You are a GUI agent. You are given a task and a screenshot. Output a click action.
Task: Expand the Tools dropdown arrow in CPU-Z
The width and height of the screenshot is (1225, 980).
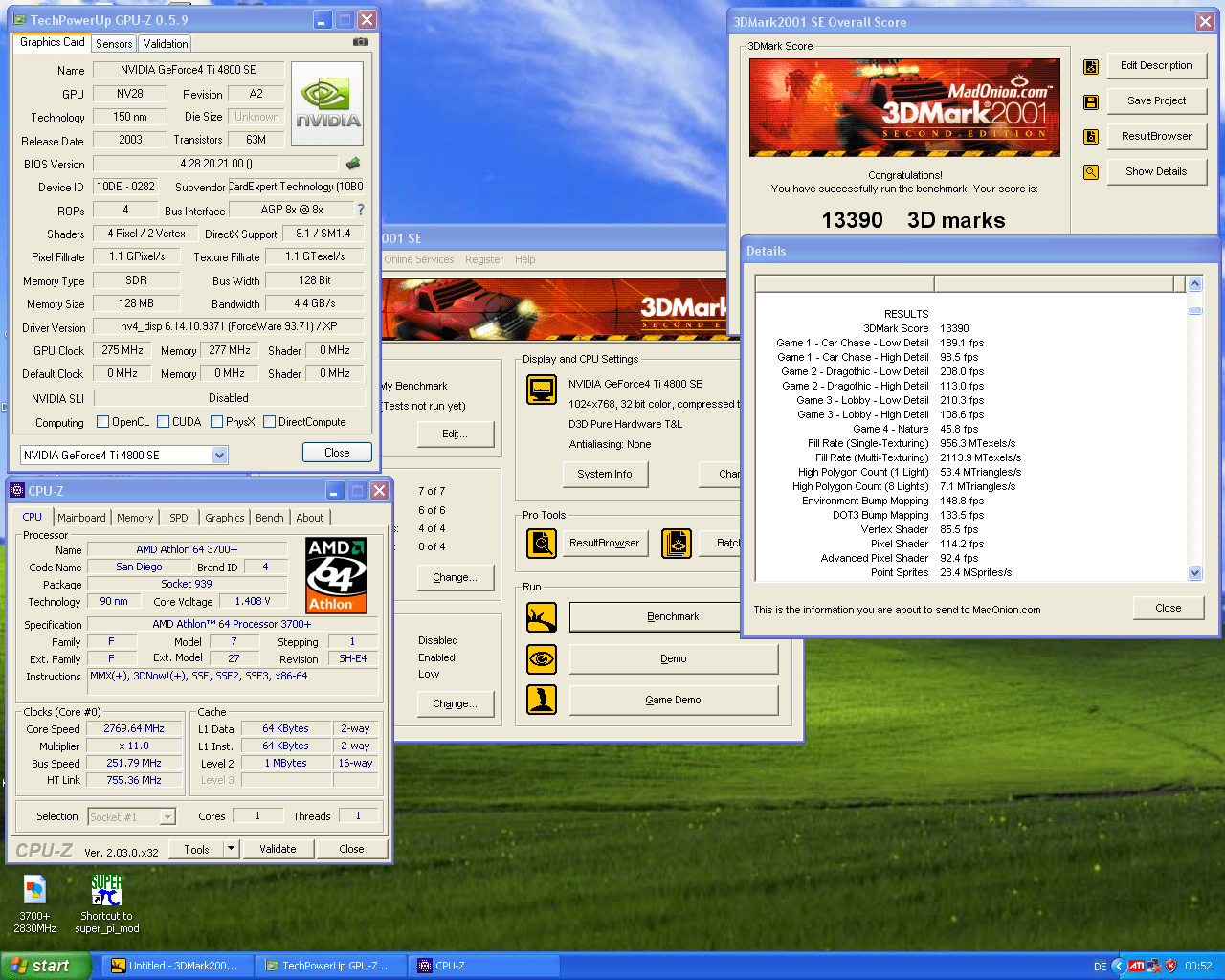click(x=231, y=849)
